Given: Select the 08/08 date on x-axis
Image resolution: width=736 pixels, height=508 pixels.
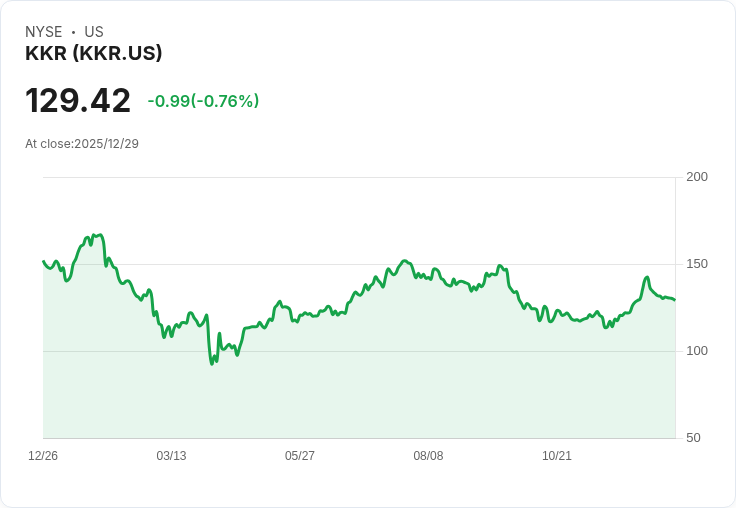Looking at the screenshot, I should click(428, 456).
